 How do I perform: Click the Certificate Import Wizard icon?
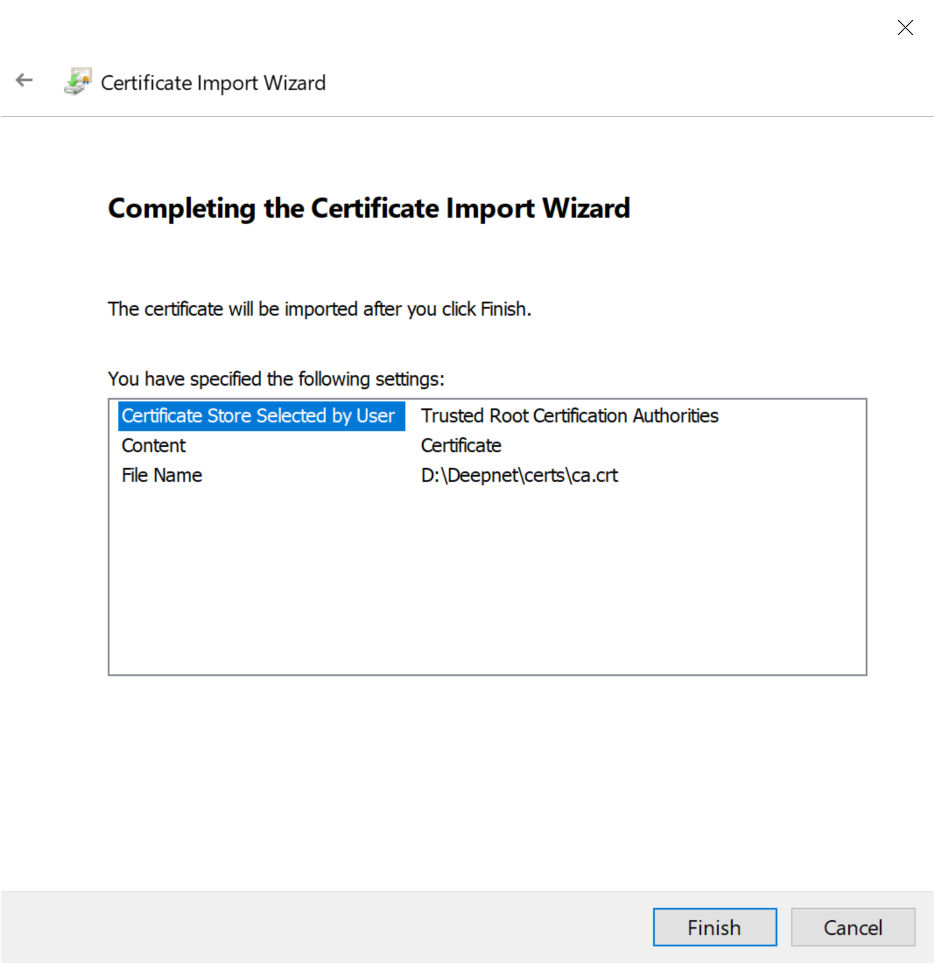(77, 82)
